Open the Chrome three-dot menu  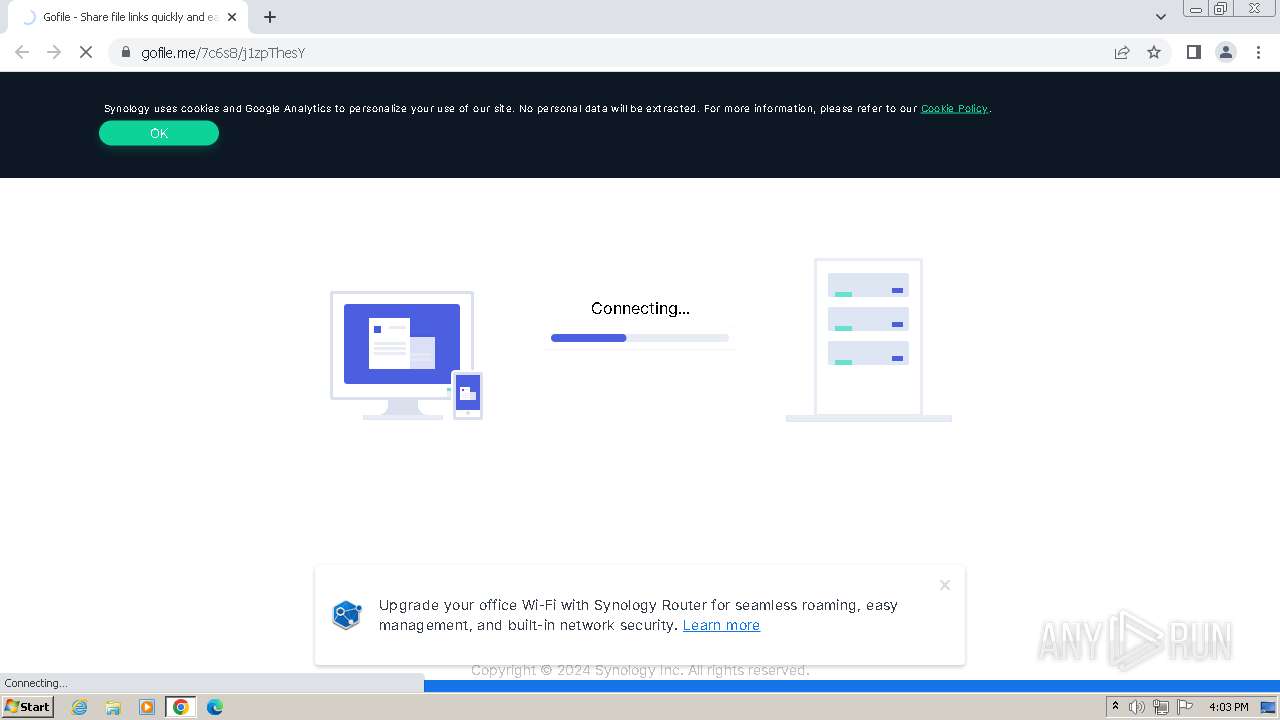[1259, 52]
